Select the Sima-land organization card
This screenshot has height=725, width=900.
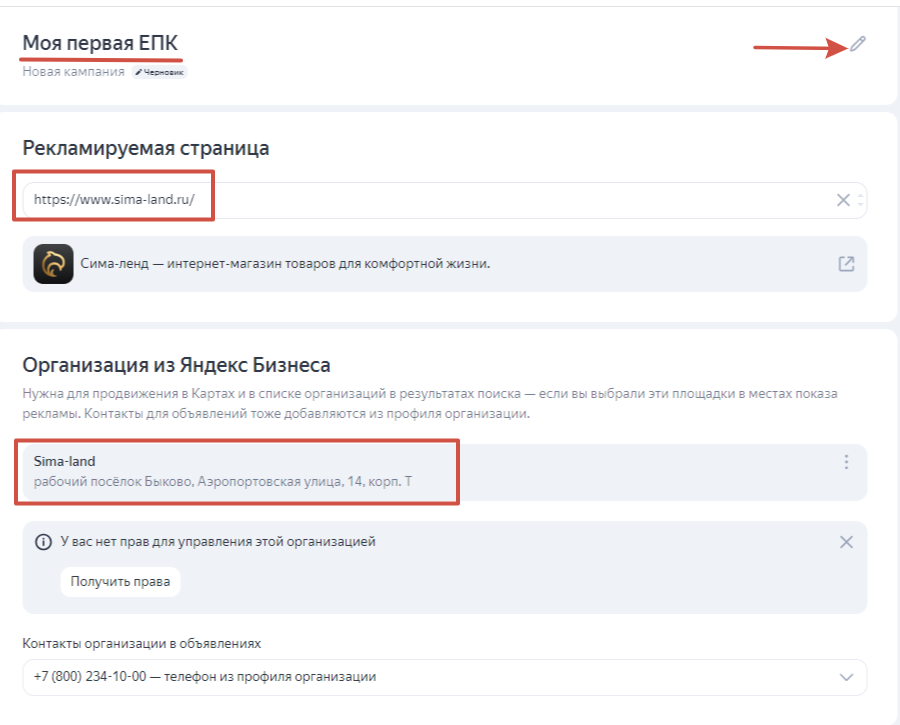444,472
